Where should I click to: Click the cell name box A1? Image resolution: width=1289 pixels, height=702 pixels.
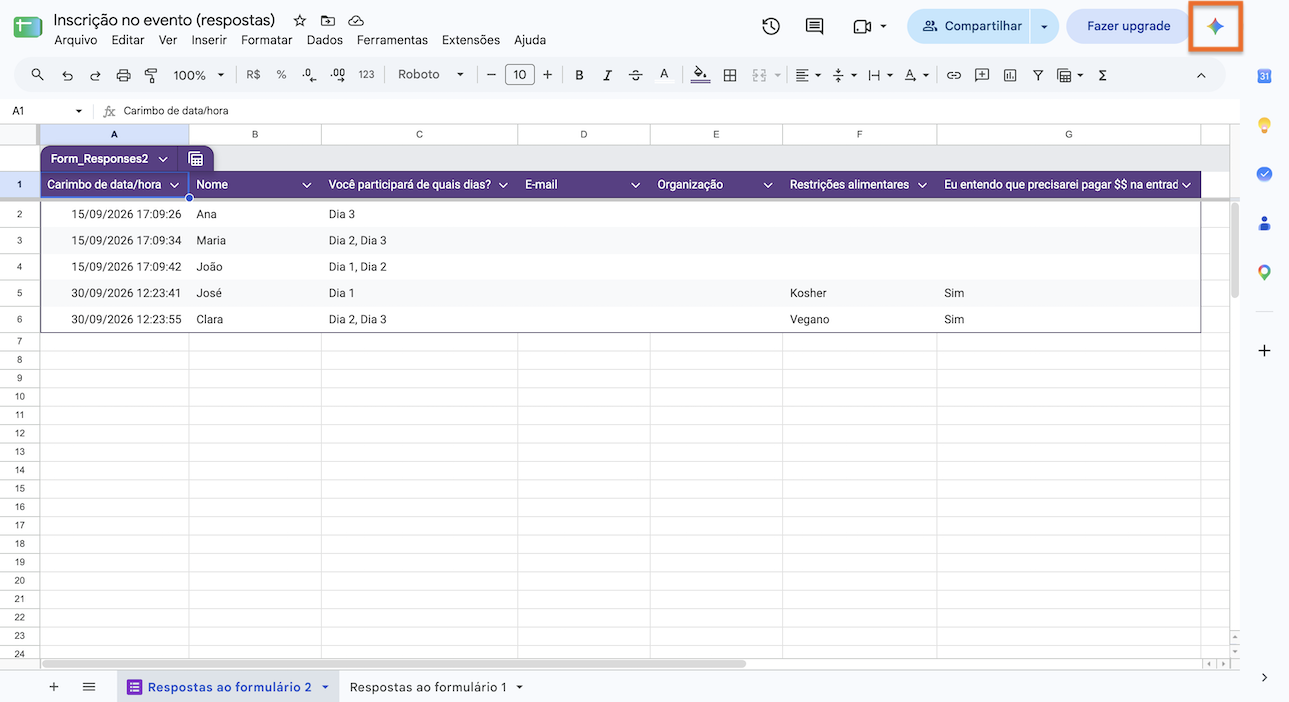tap(48, 111)
